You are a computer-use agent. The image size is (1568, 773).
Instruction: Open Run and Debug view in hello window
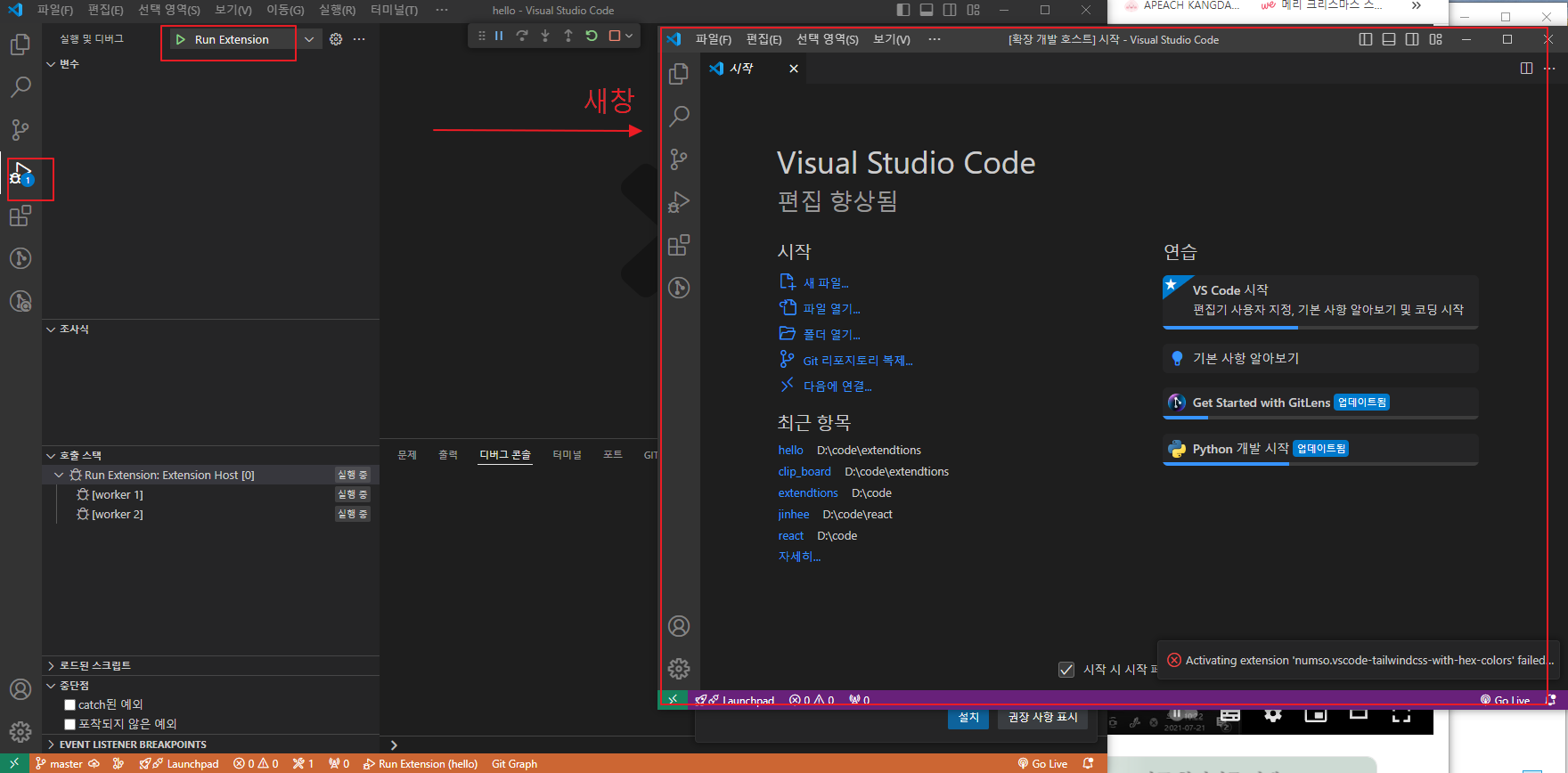pyautogui.click(x=20, y=173)
